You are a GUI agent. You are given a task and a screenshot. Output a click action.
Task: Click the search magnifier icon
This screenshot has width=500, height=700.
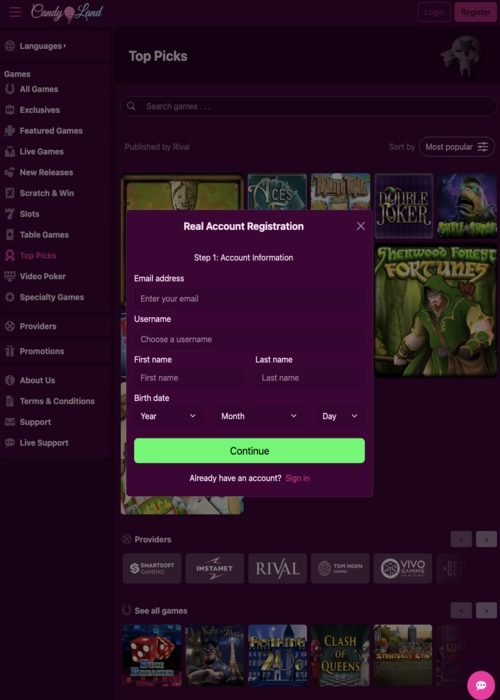point(131,106)
